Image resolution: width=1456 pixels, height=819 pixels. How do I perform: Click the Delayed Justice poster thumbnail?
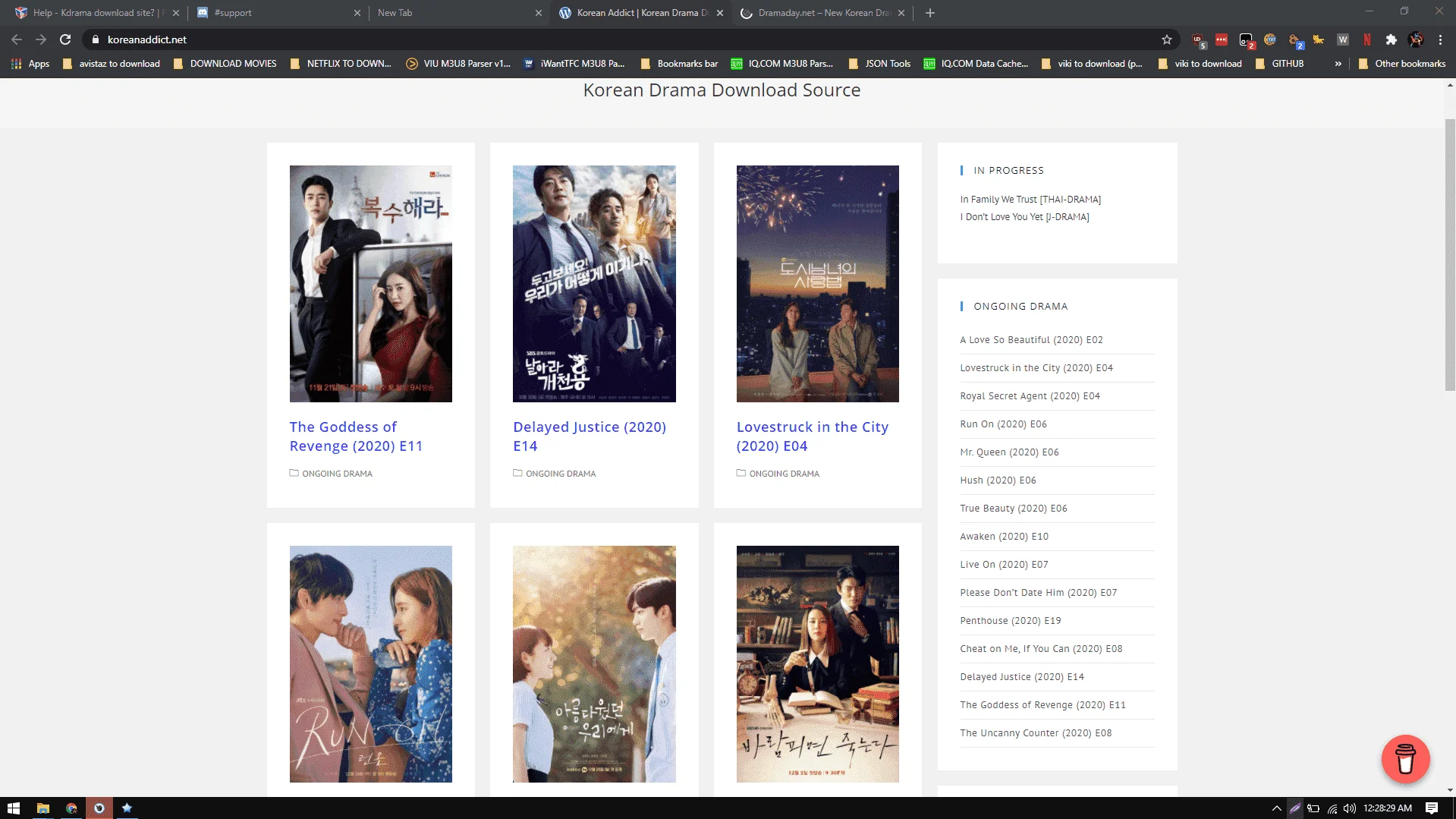594,284
